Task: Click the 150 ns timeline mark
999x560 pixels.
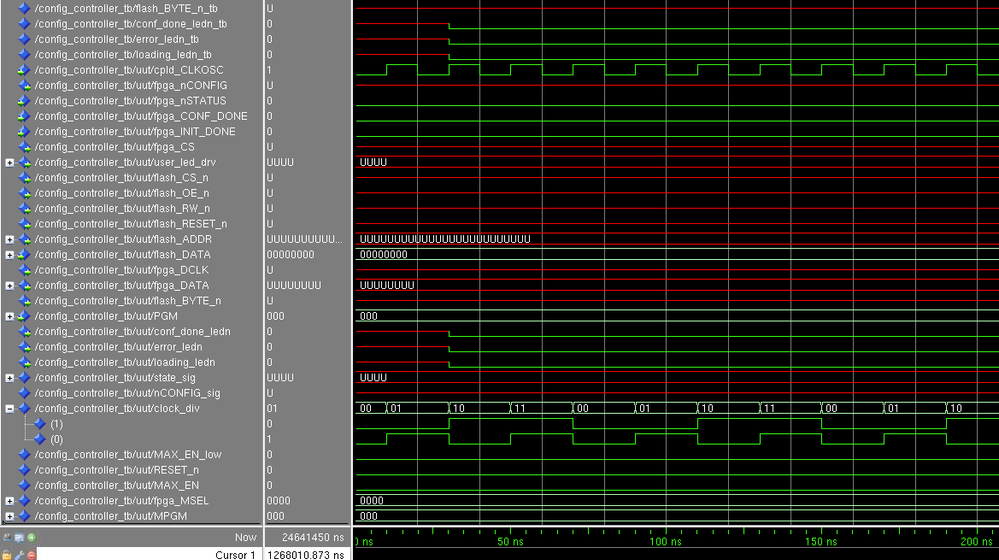Action: [x=821, y=542]
